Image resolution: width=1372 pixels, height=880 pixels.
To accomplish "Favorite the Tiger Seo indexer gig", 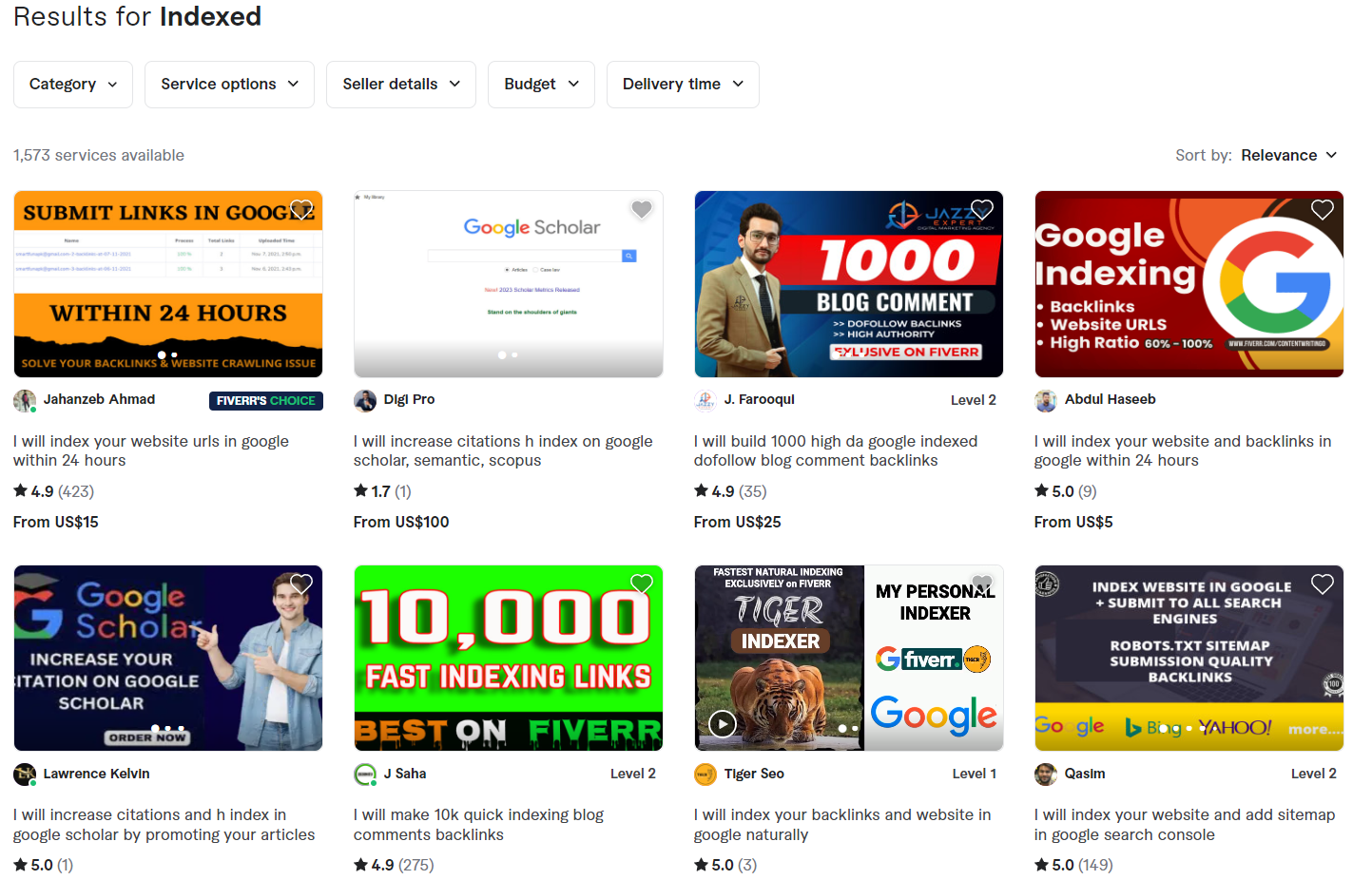I will point(982,584).
